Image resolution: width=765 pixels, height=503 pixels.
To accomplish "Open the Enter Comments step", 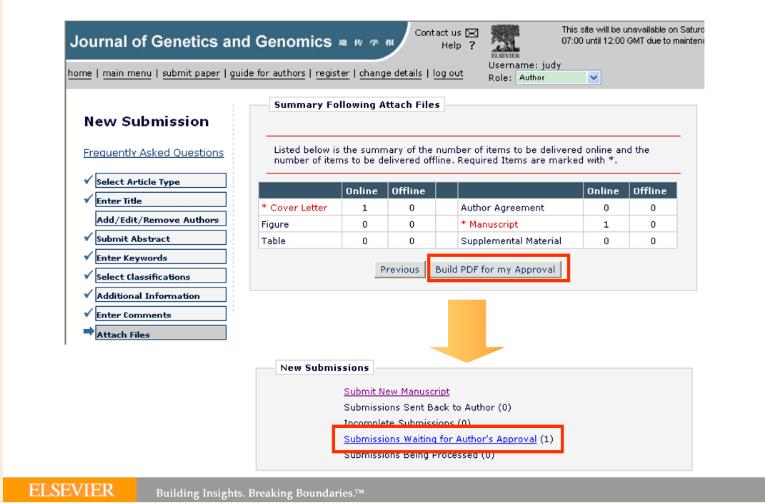I will [161, 314].
